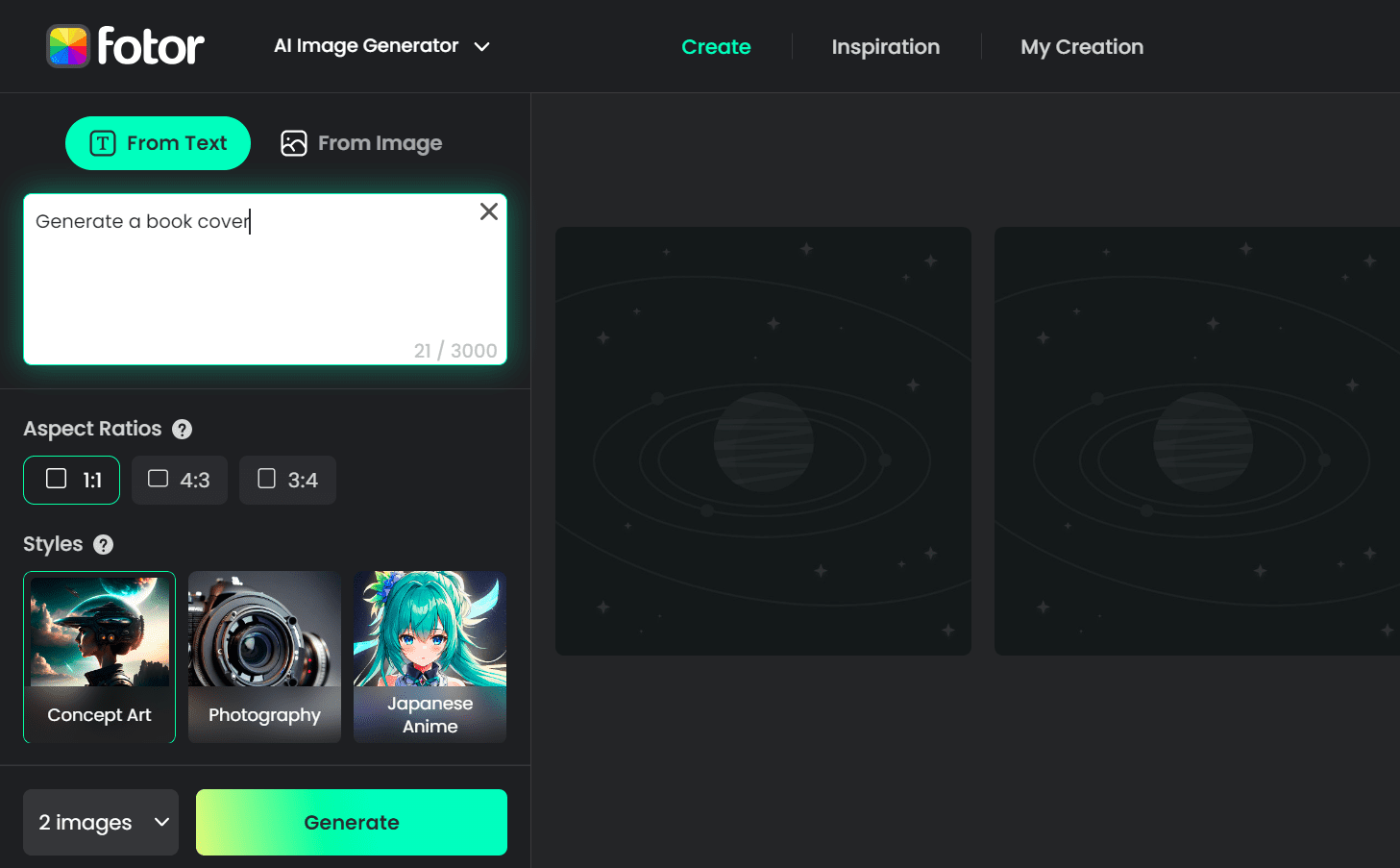Image resolution: width=1400 pixels, height=868 pixels.
Task: Click the first planet placeholder image
Action: (763, 441)
